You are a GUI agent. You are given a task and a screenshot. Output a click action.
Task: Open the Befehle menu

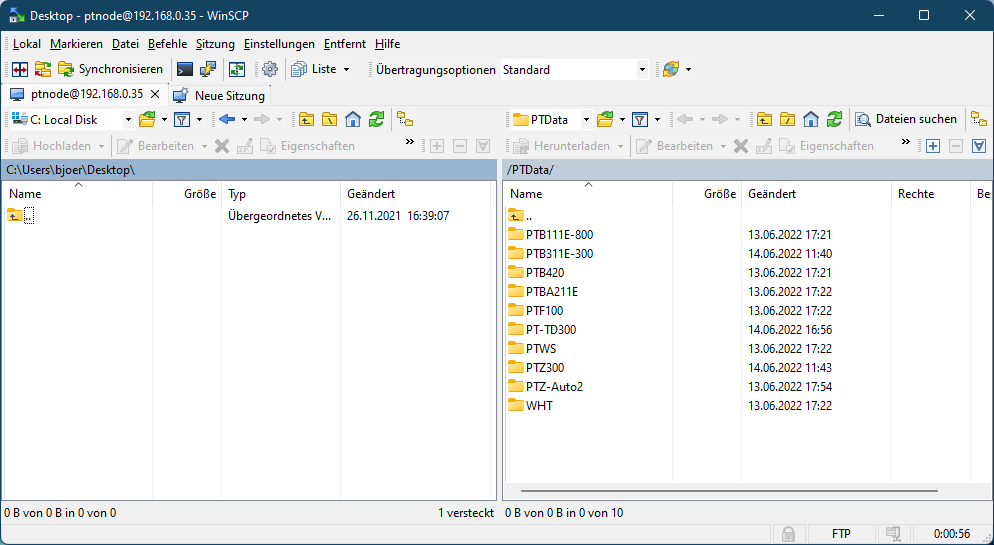(167, 44)
